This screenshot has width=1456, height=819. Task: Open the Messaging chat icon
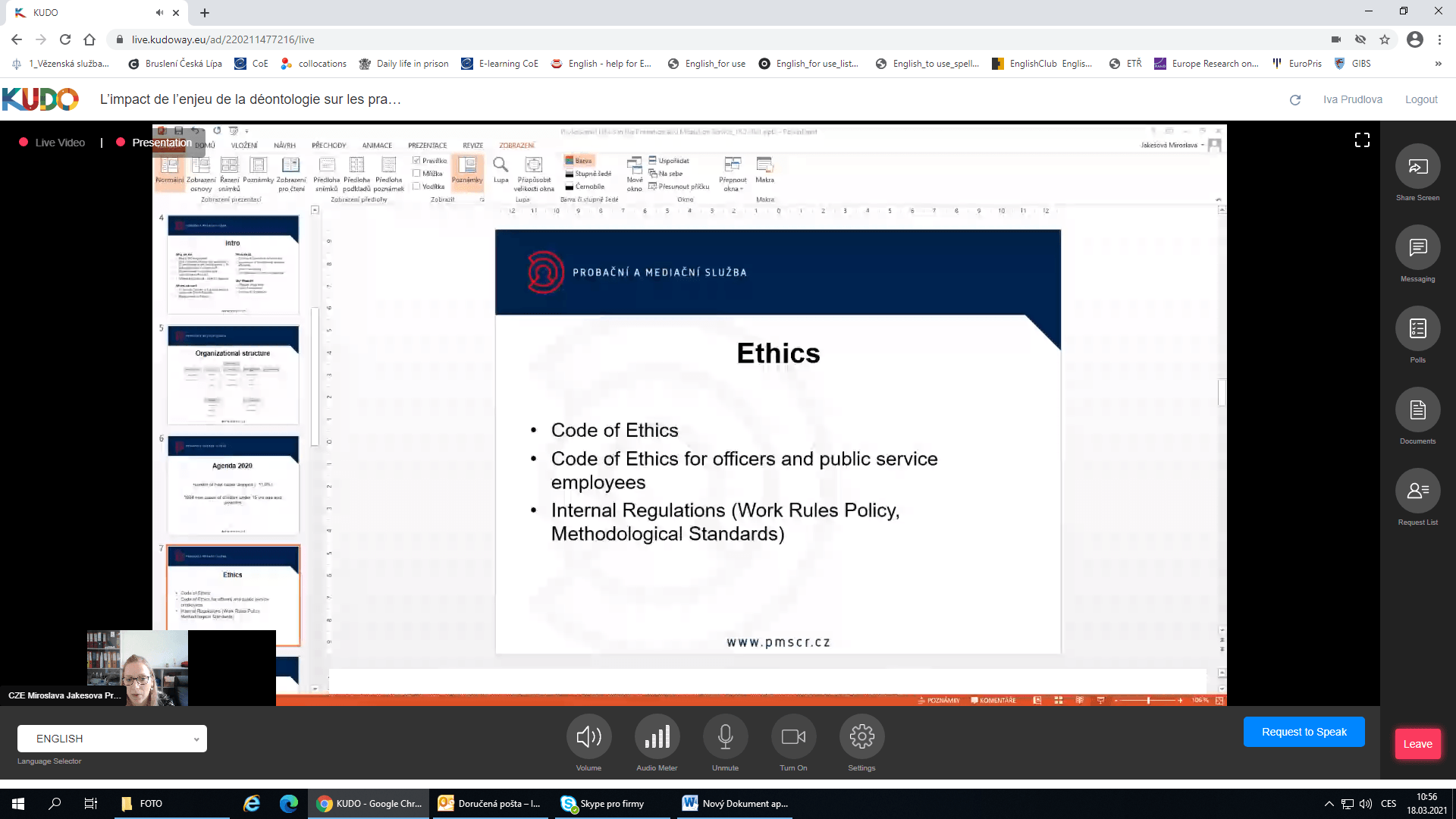(1417, 248)
